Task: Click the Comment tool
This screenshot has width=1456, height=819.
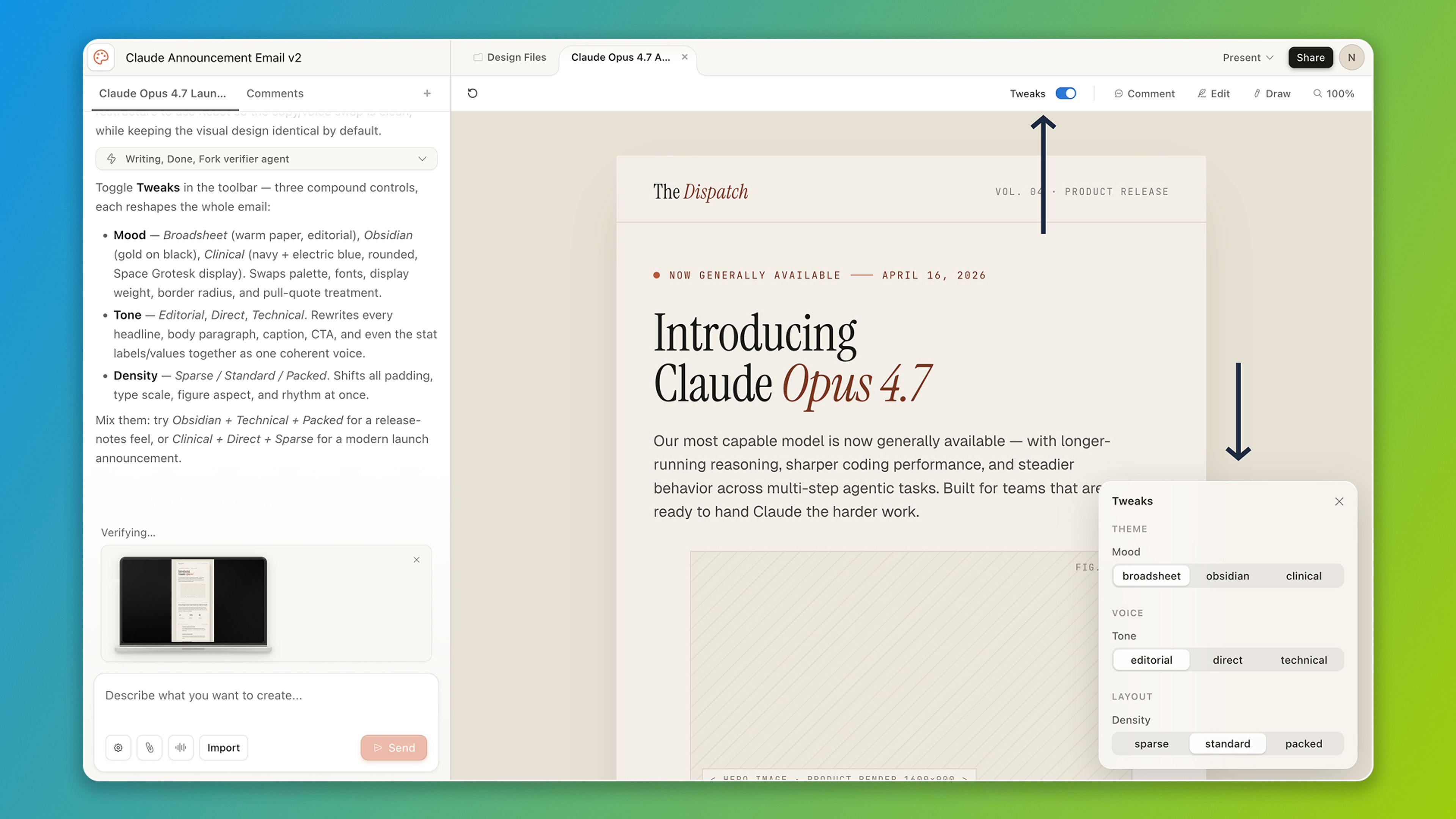Action: [1144, 94]
